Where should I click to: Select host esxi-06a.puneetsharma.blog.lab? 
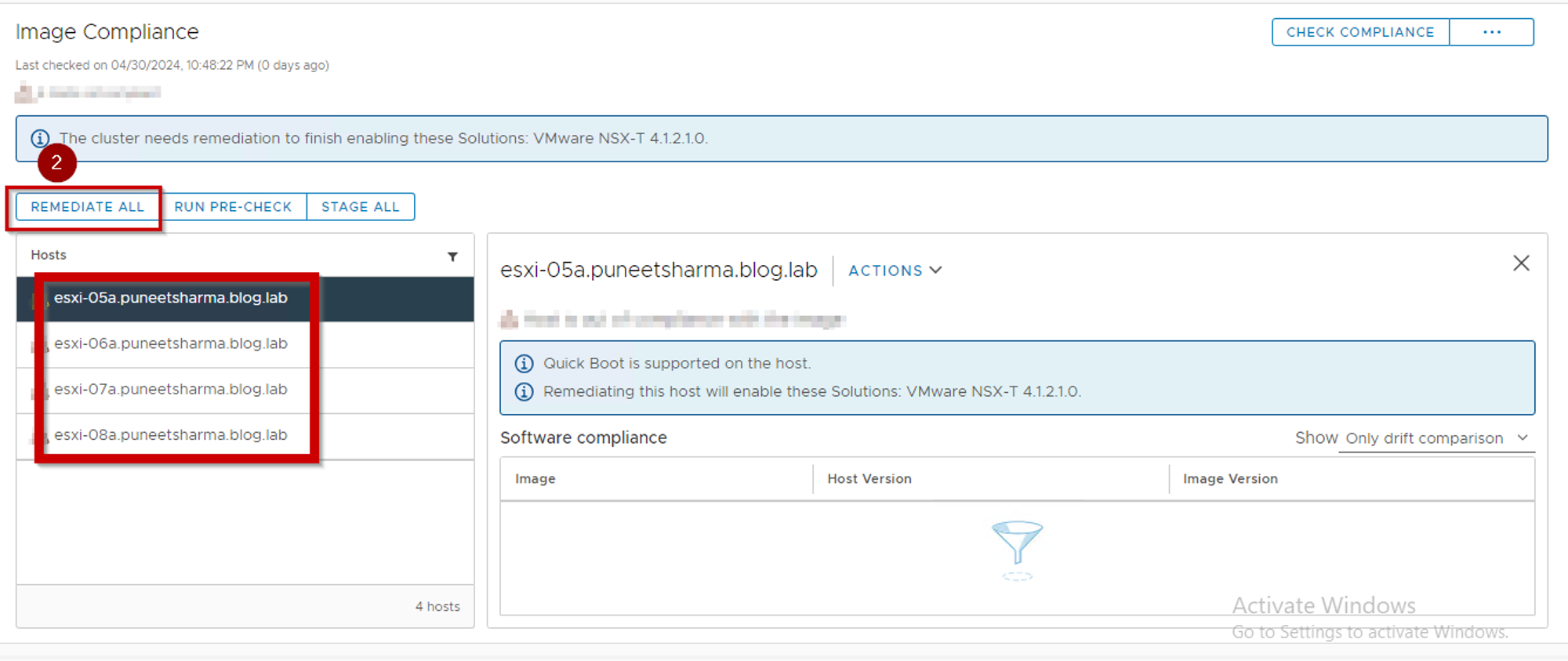point(170,343)
